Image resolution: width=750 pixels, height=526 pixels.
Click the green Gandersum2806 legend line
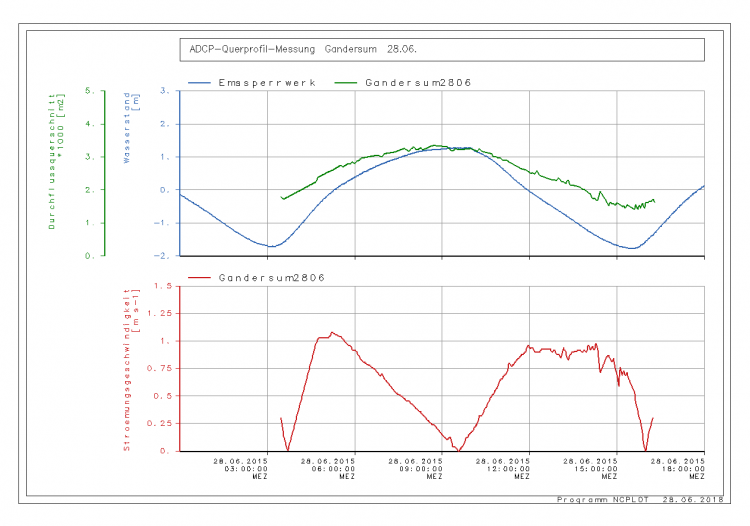(x=345, y=82)
